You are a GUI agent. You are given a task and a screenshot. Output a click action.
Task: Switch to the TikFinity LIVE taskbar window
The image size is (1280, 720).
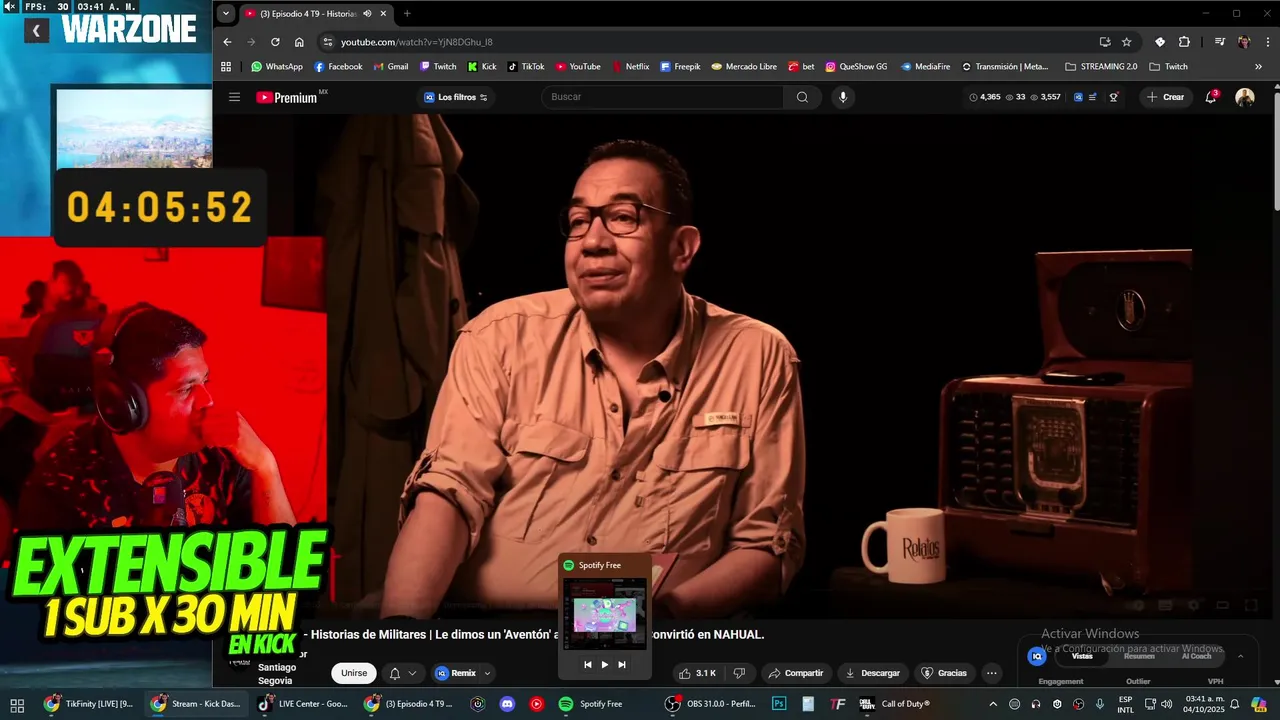(x=89, y=704)
